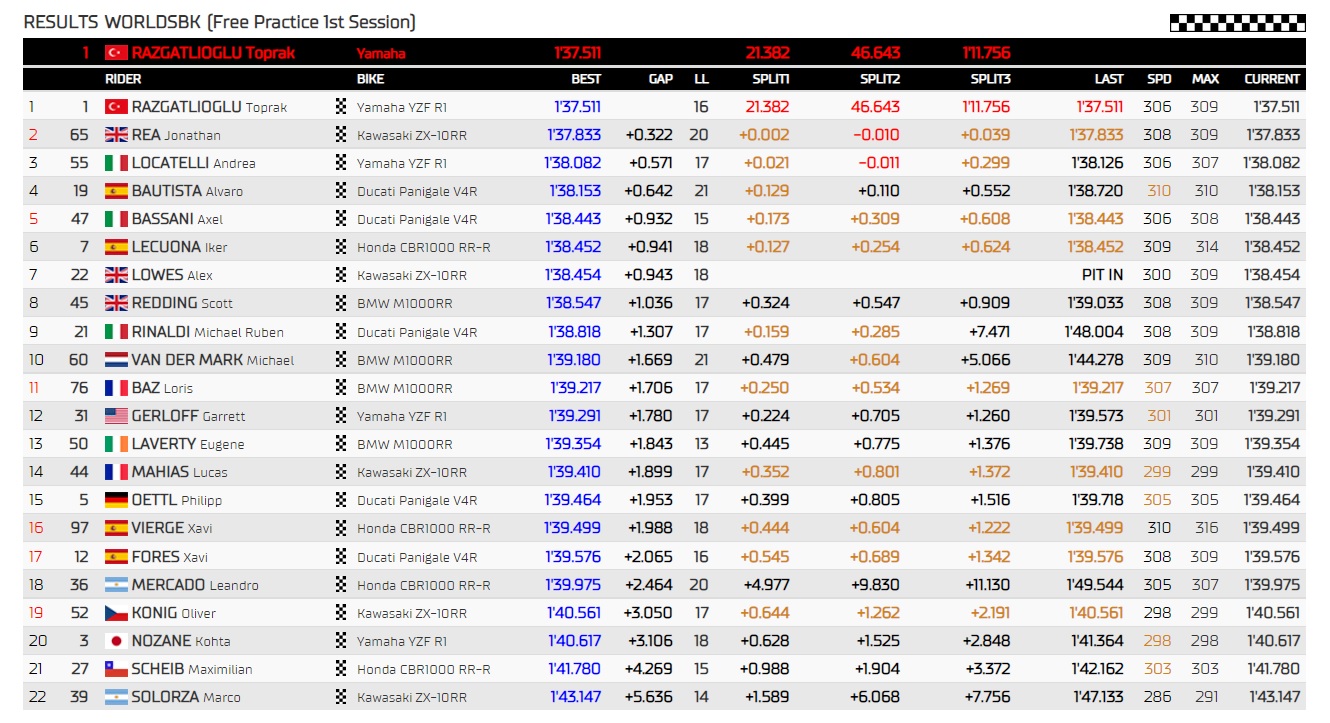Image resolution: width=1330 pixels, height=723 pixels.
Task: Click PIT IN status for Lowes
Action: coord(1102,275)
